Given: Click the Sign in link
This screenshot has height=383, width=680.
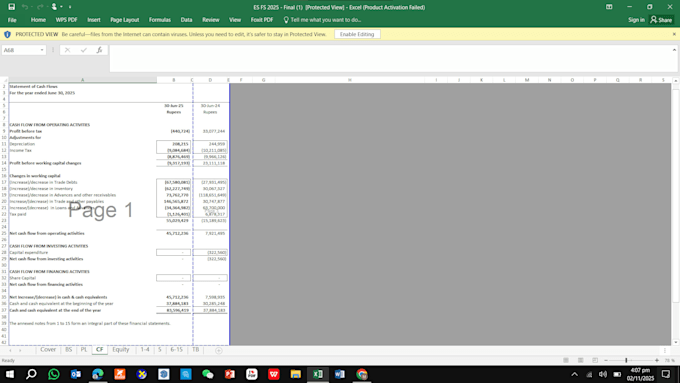Looking at the screenshot, I should click(x=636, y=20).
